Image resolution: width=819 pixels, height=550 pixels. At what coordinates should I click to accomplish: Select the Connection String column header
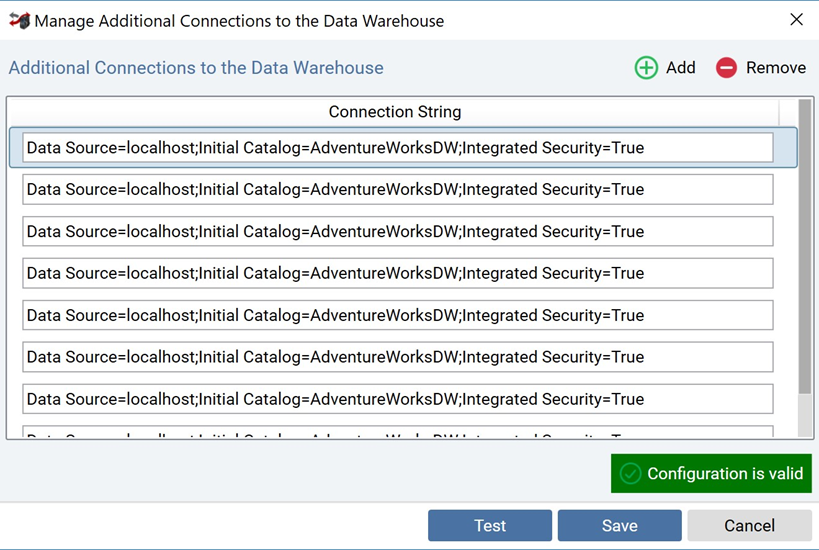(394, 112)
